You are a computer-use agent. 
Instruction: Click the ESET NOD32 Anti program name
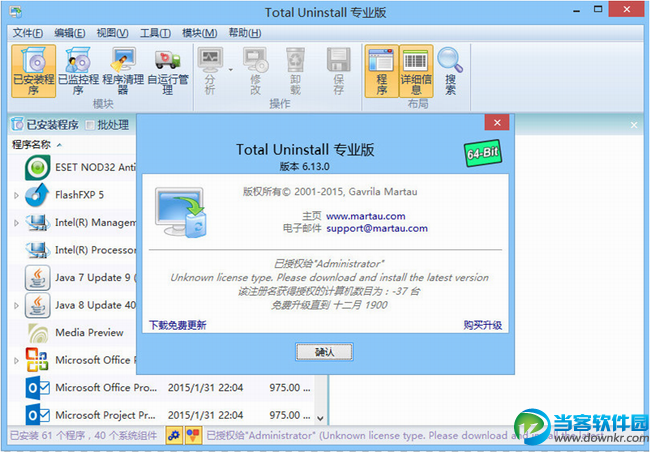pyautogui.click(x=95, y=167)
